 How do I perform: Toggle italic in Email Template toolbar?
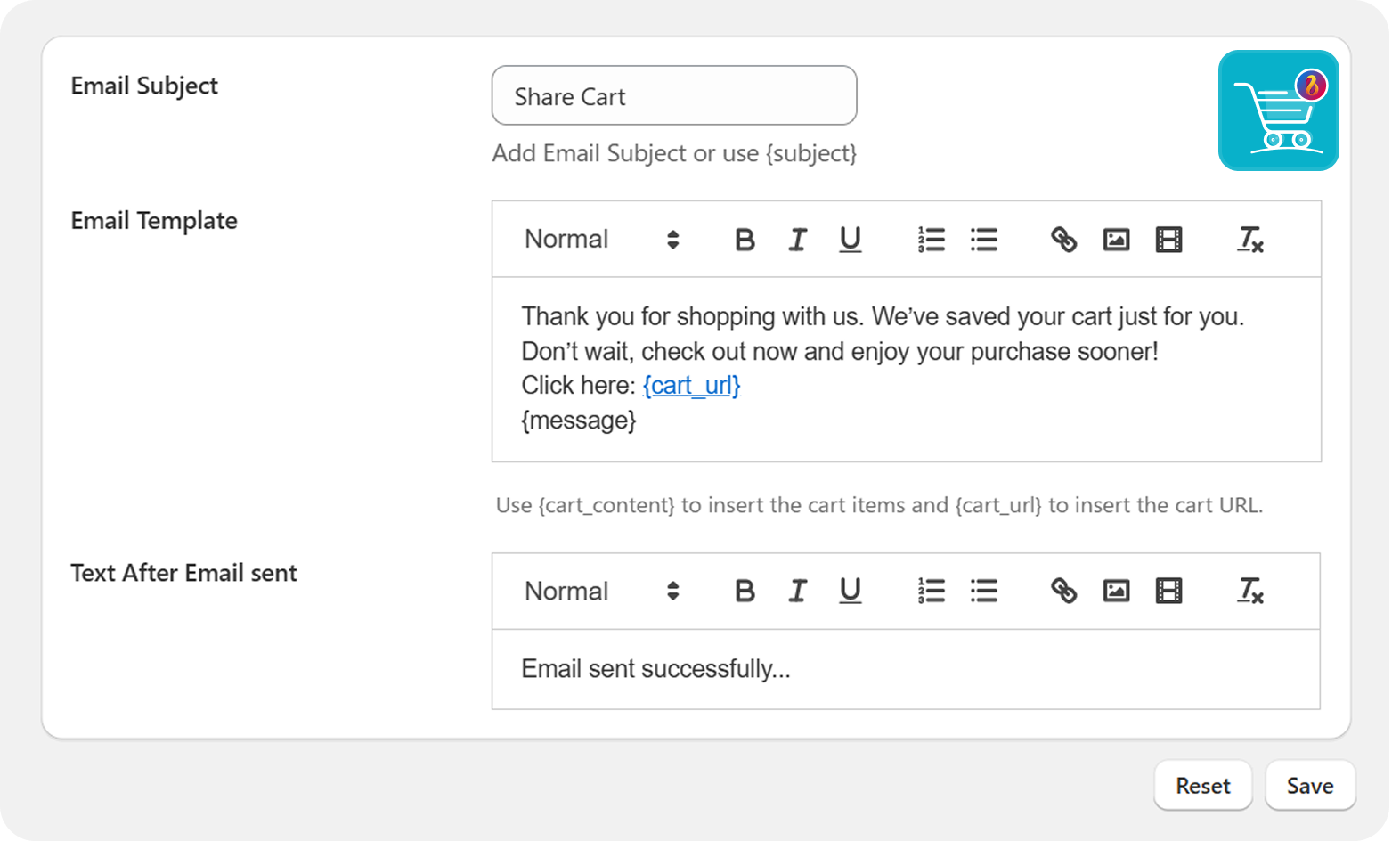pos(797,240)
